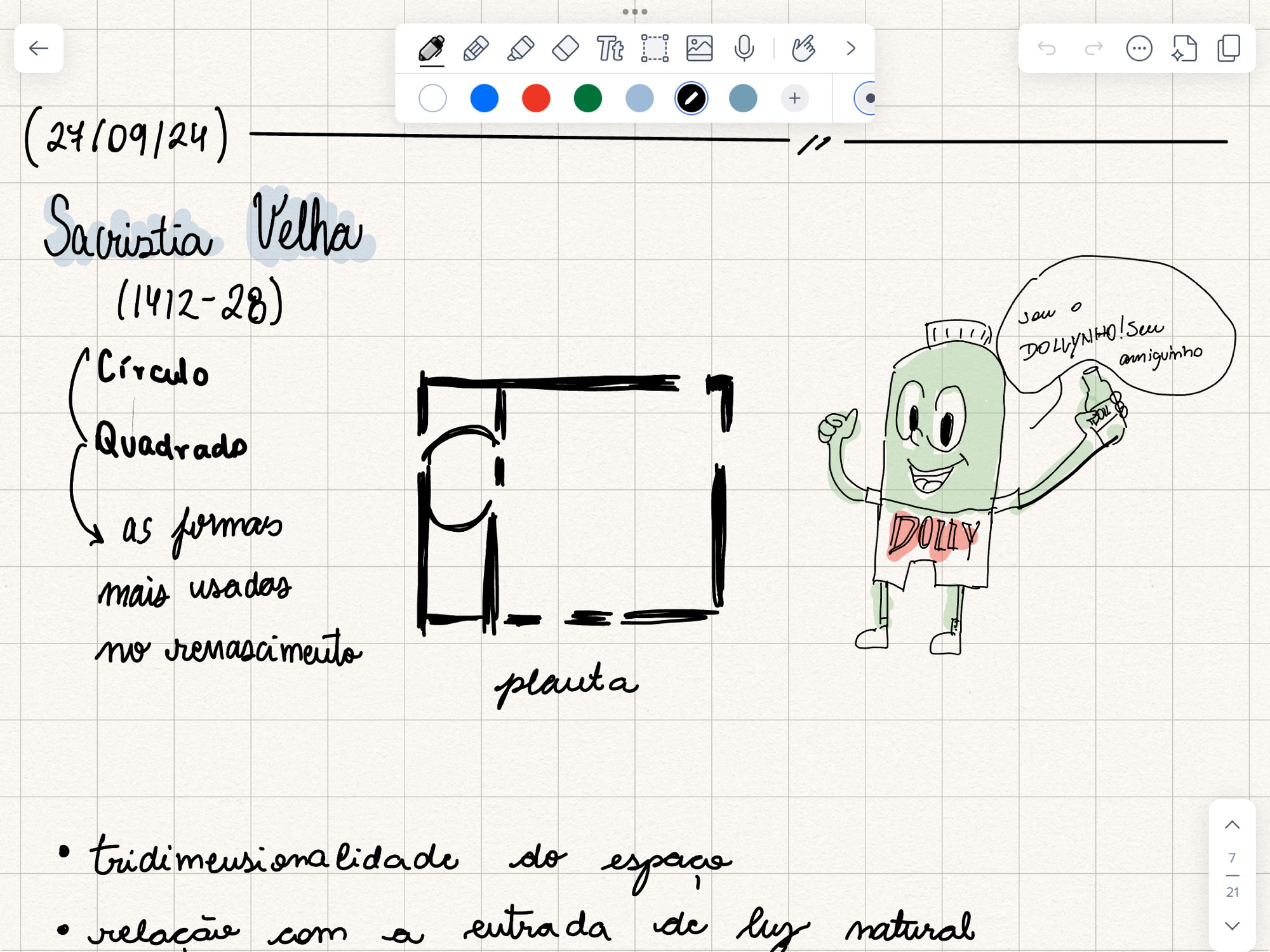Select the highlighter tool

[x=521, y=49]
